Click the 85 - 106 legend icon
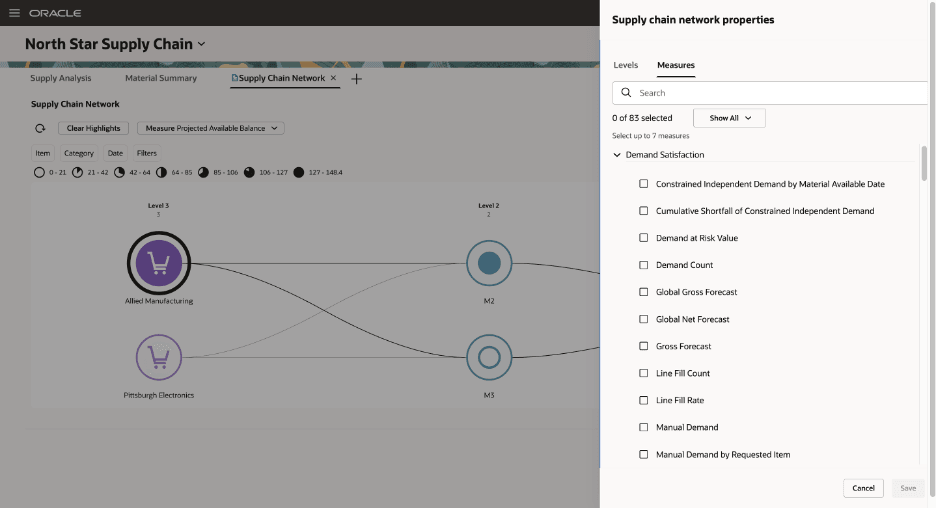 pyautogui.click(x=204, y=173)
